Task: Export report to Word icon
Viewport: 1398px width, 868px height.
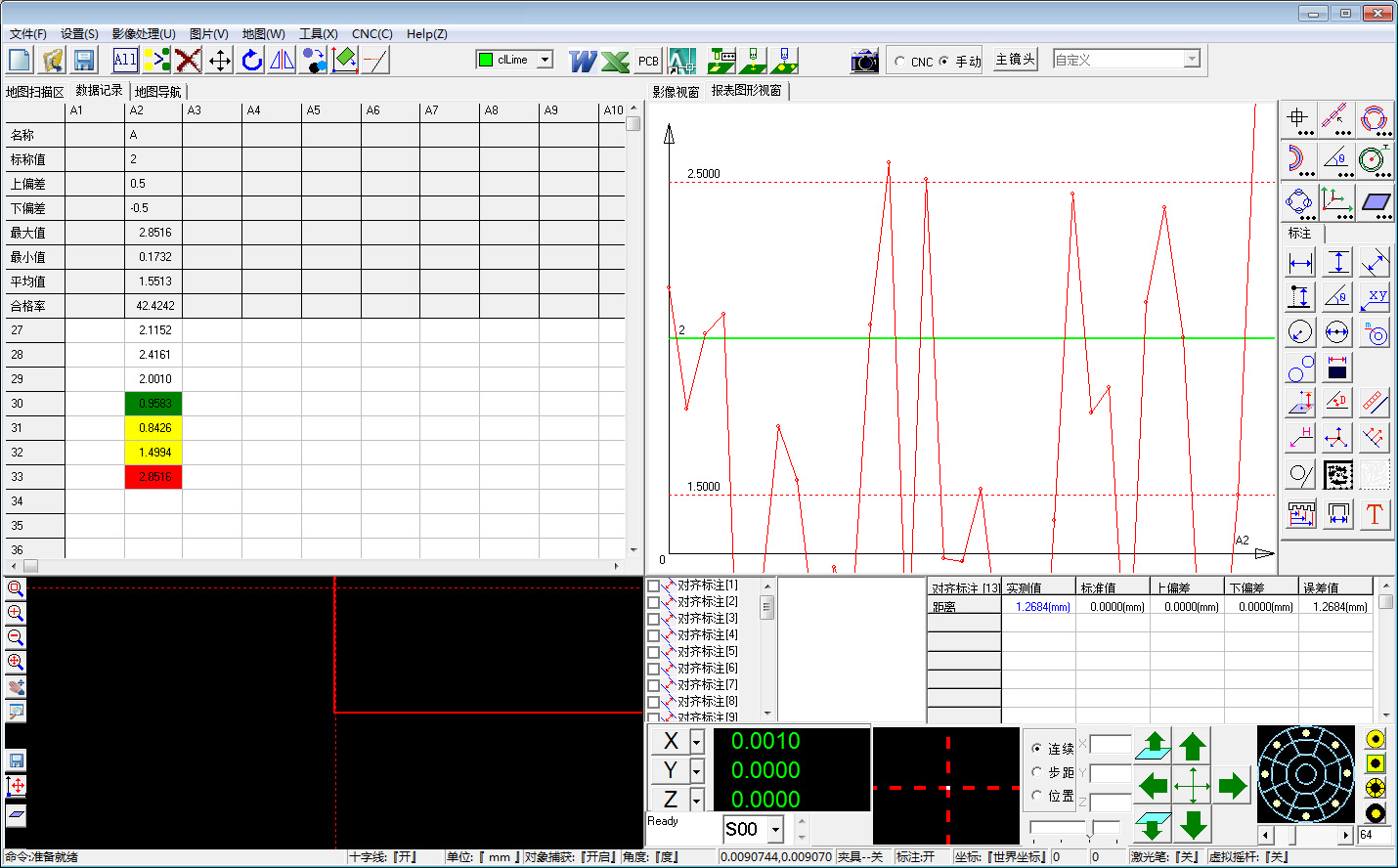Action: pos(583,61)
